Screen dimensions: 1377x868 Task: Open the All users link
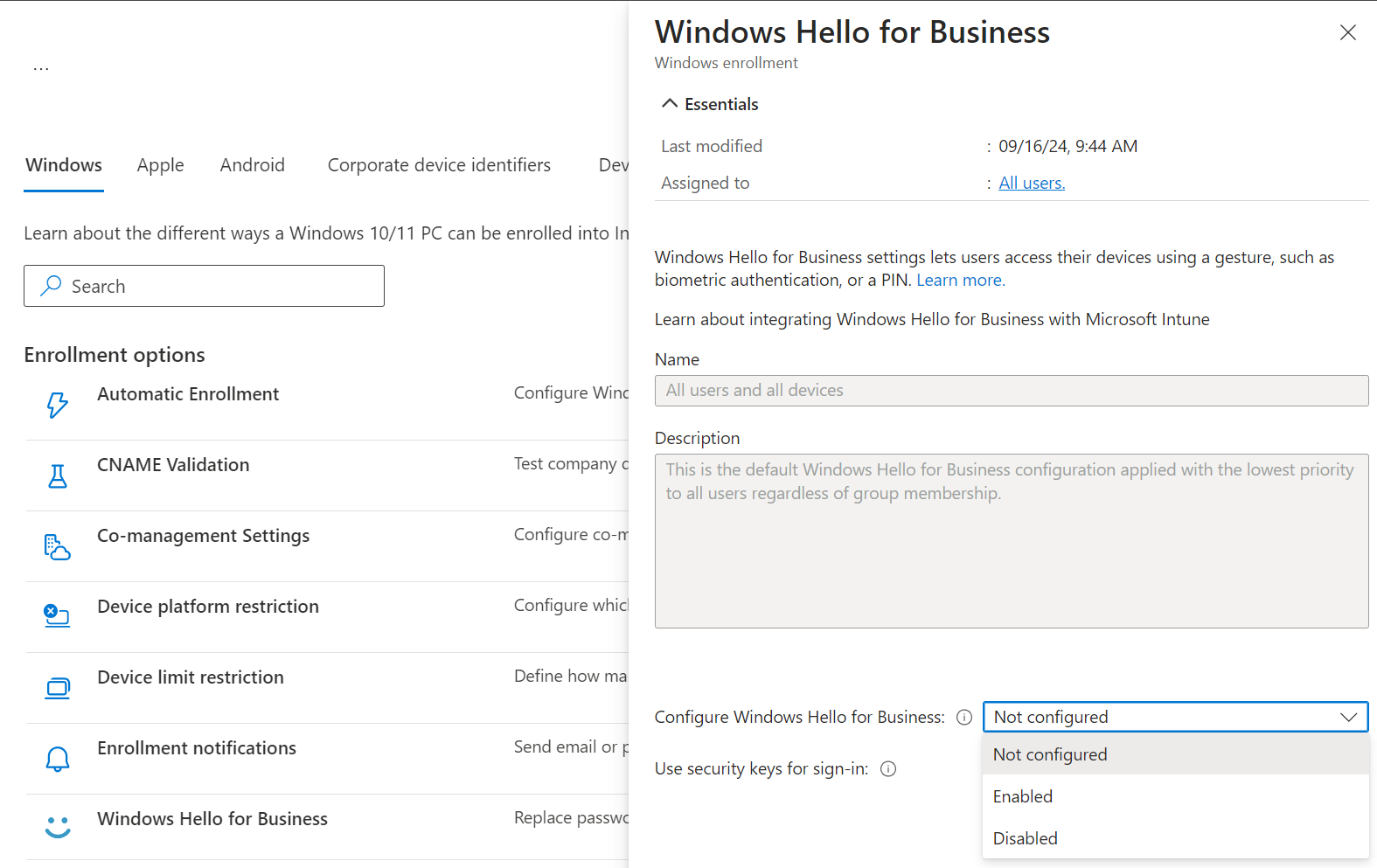click(1032, 183)
